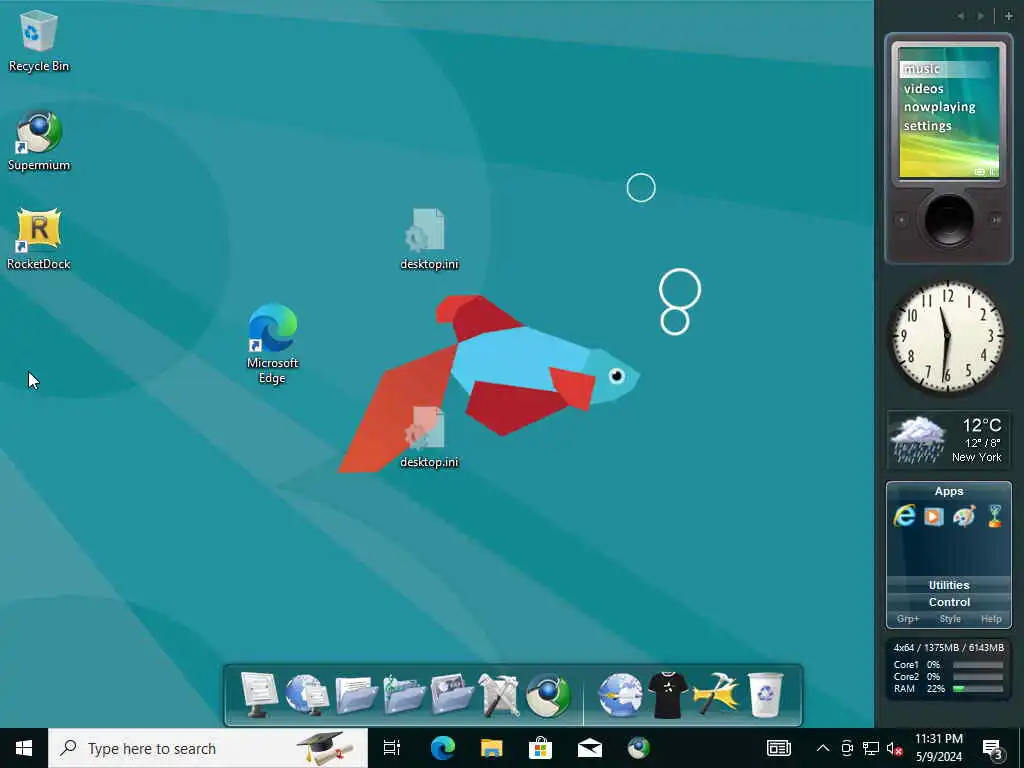Open Internet Explorer from the Apps gadget
The height and width of the screenshot is (768, 1024).
904,516
